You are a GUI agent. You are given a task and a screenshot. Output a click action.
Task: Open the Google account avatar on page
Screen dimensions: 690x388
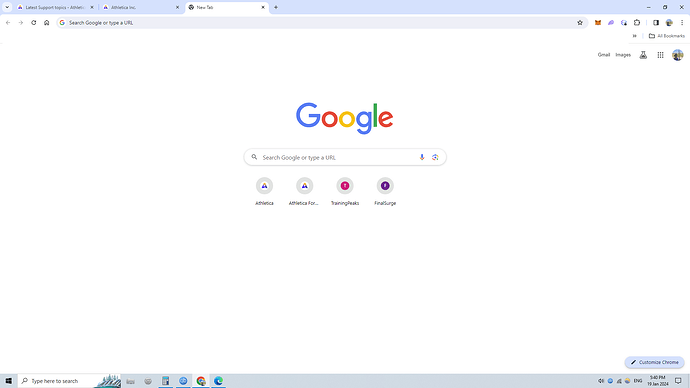[678, 55]
